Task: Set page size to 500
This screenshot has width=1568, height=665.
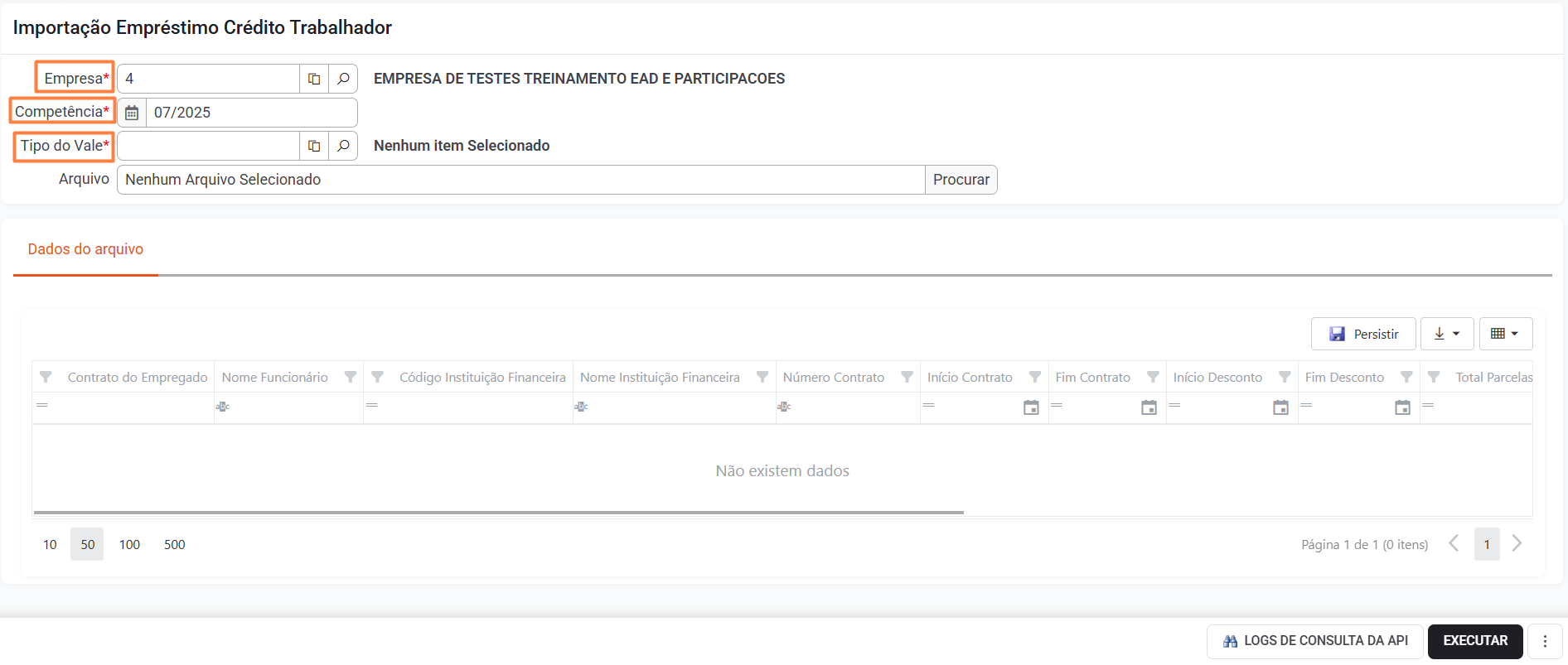Action: pyautogui.click(x=174, y=544)
